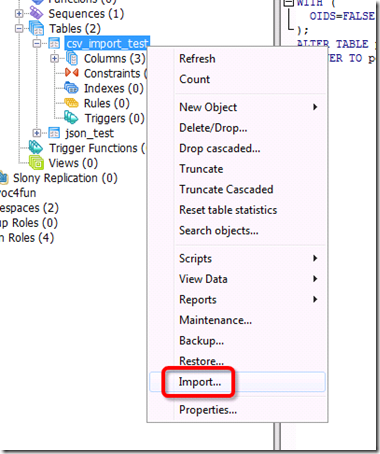Select the Sequences (1) tree row

point(86,14)
